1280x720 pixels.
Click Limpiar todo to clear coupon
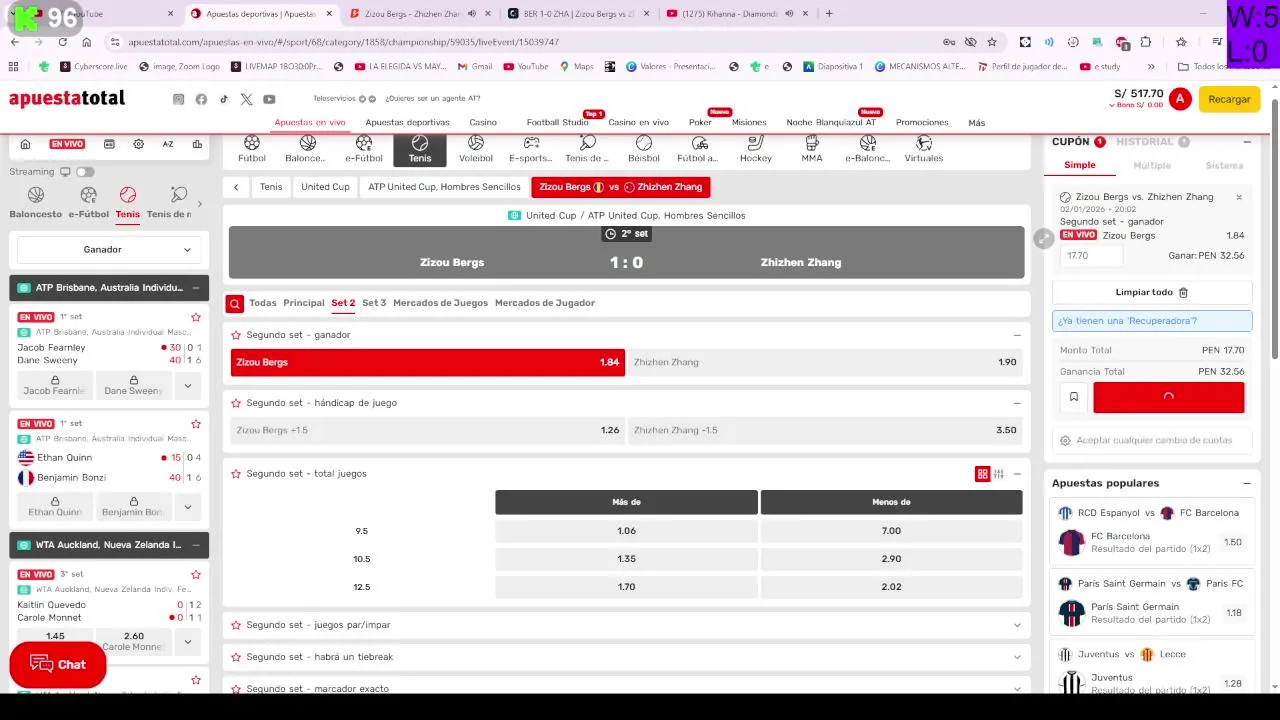(x=1152, y=292)
